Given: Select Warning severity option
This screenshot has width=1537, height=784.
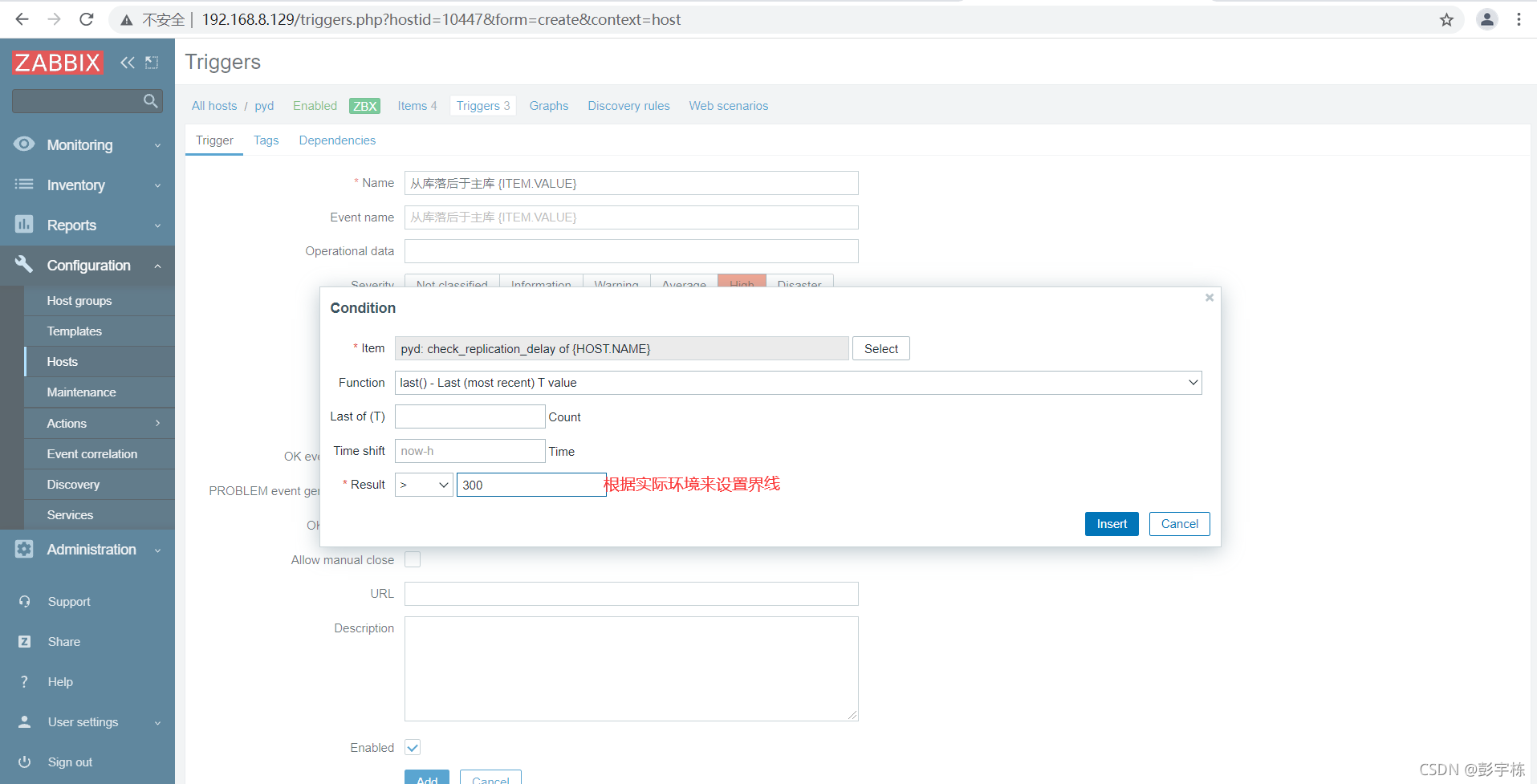Looking at the screenshot, I should pos(616,282).
